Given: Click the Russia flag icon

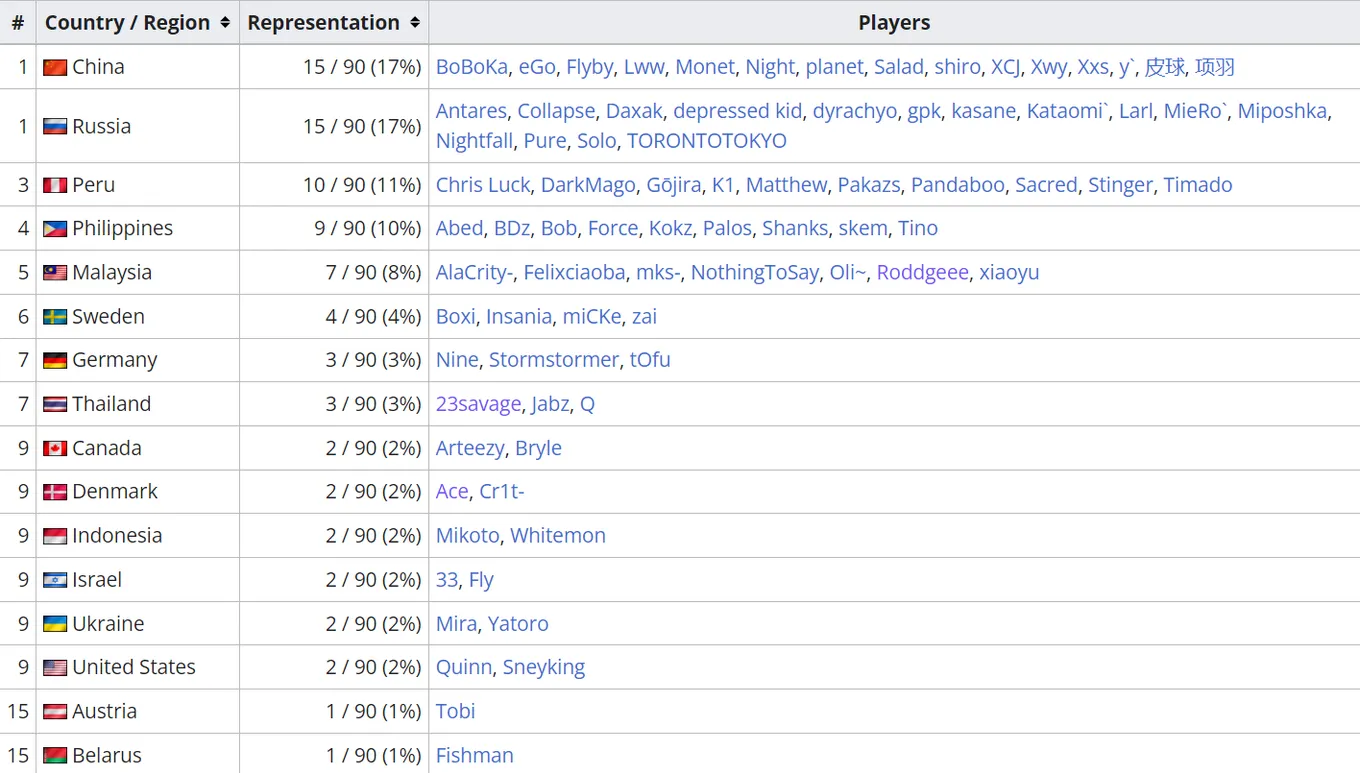Looking at the screenshot, I should 55,126.
